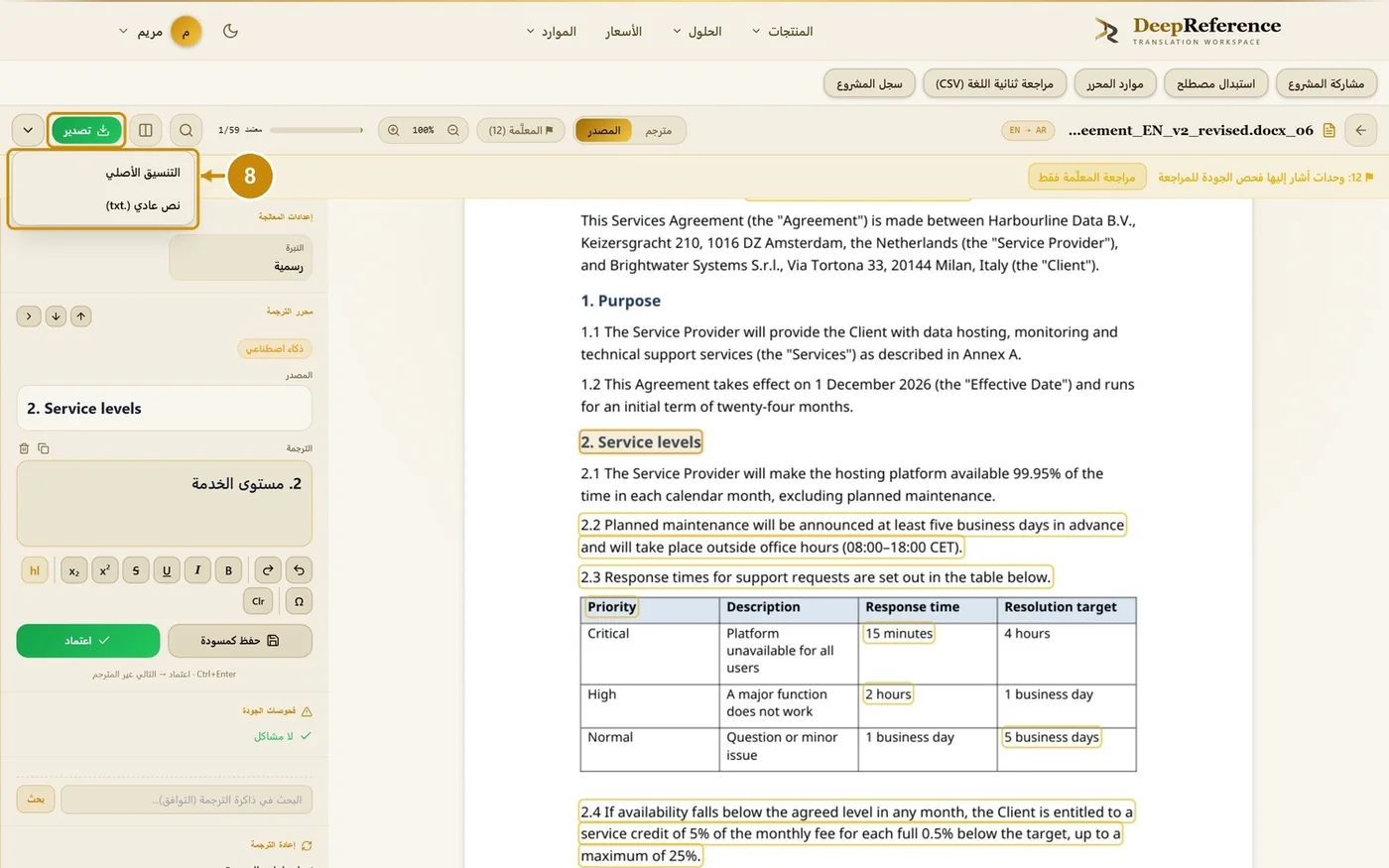Screen dimensions: 1389x868
Task: Open the النبرة tone selector set to رسمية
Action: (x=241, y=258)
